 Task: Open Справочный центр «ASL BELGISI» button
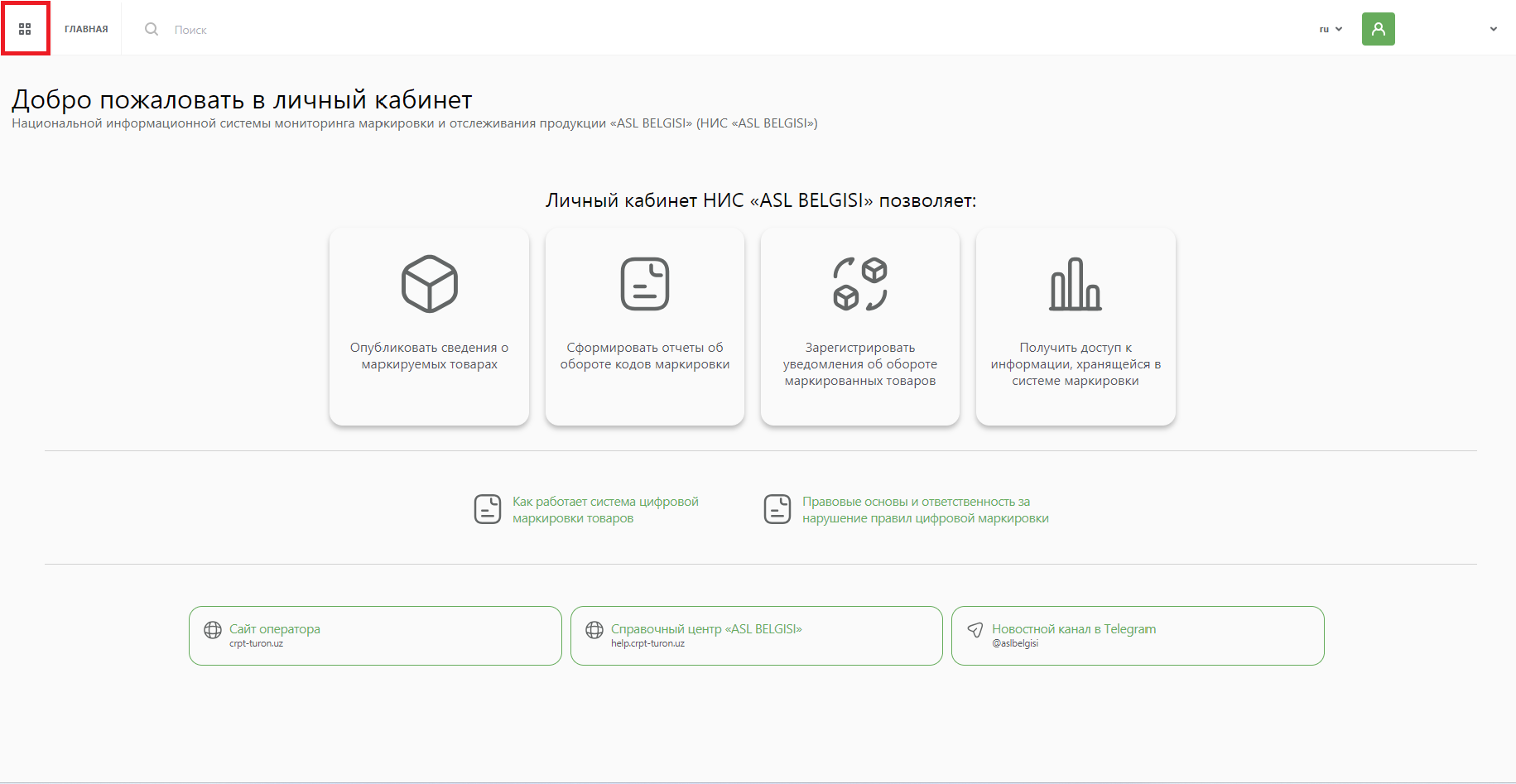757,636
